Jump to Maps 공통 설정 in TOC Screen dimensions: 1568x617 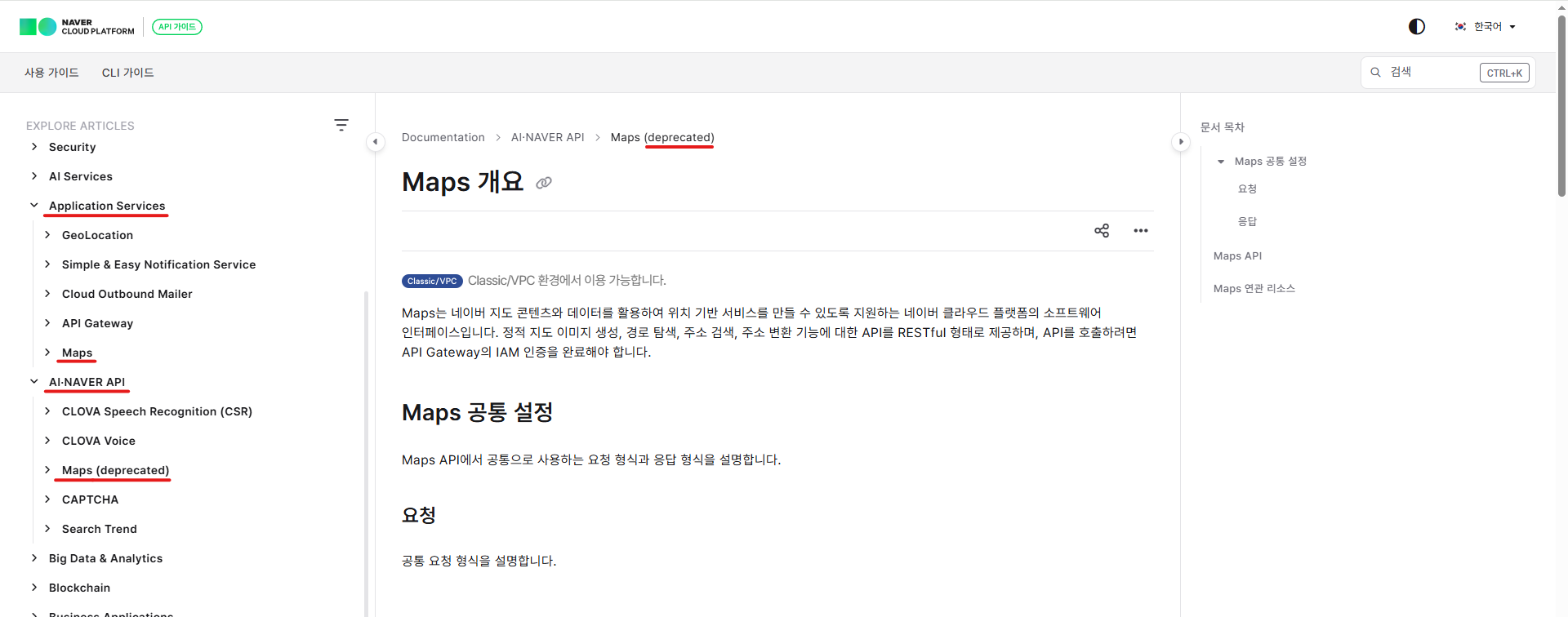(1271, 162)
